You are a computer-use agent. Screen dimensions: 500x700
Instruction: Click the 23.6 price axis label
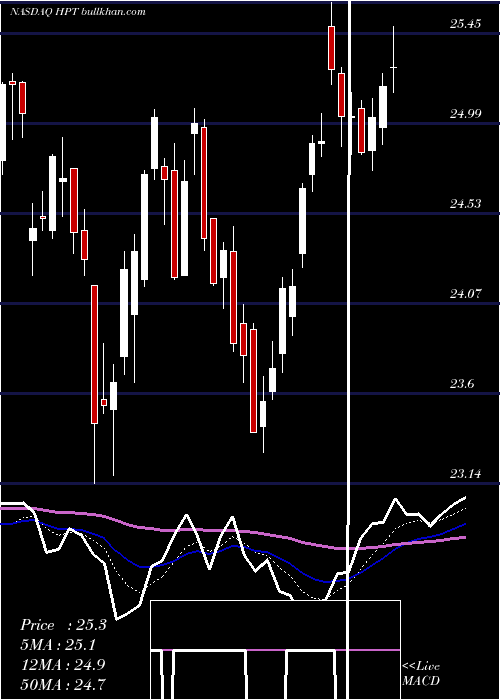[462, 383]
